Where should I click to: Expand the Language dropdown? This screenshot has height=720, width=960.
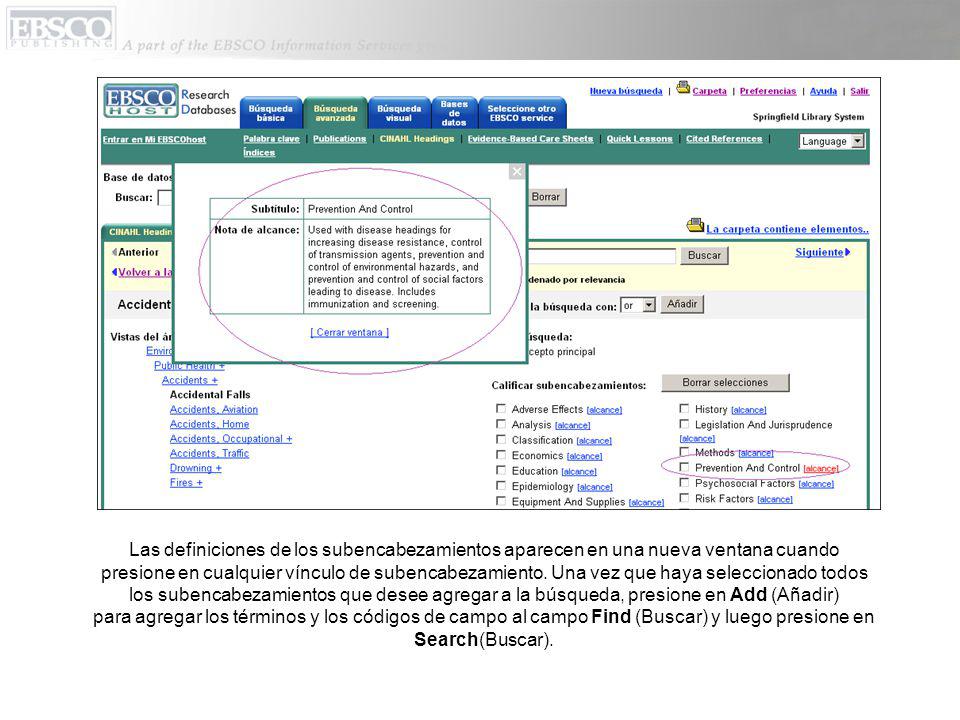coord(831,141)
